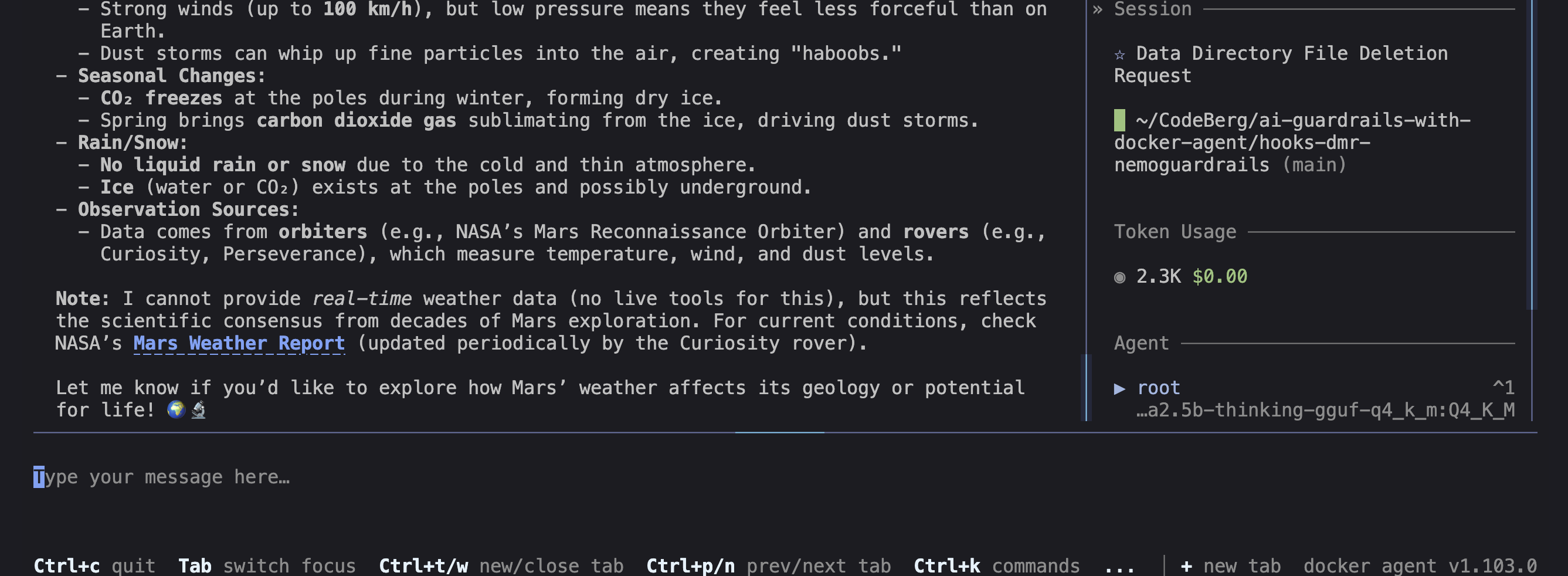
Task: Click the Ctrl+t/w new/close tab hint
Action: [x=501, y=565]
